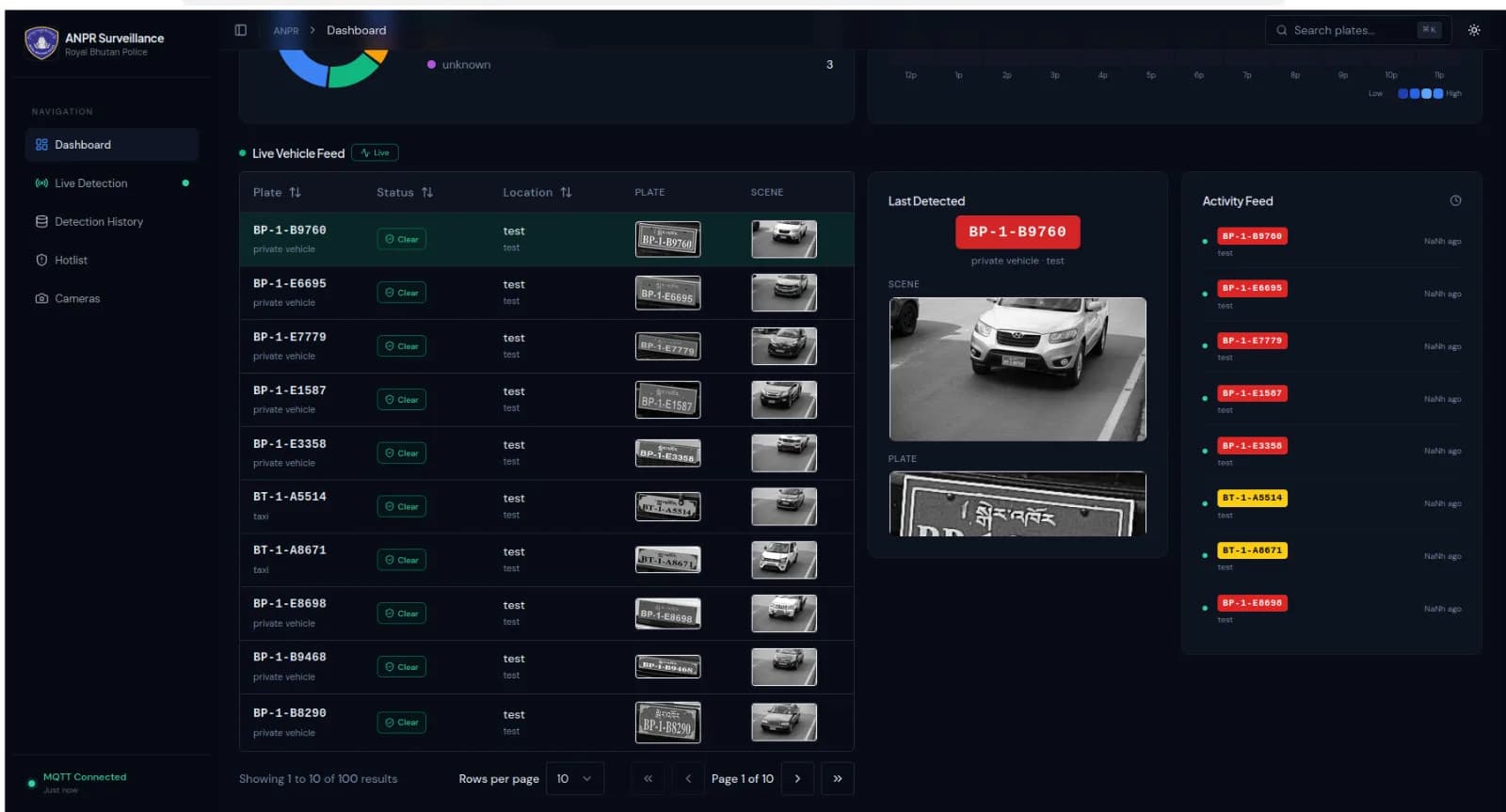Click yellow BT-1-A8671 badge in Activity Feed
The width and height of the screenshot is (1506, 812).
click(x=1252, y=550)
